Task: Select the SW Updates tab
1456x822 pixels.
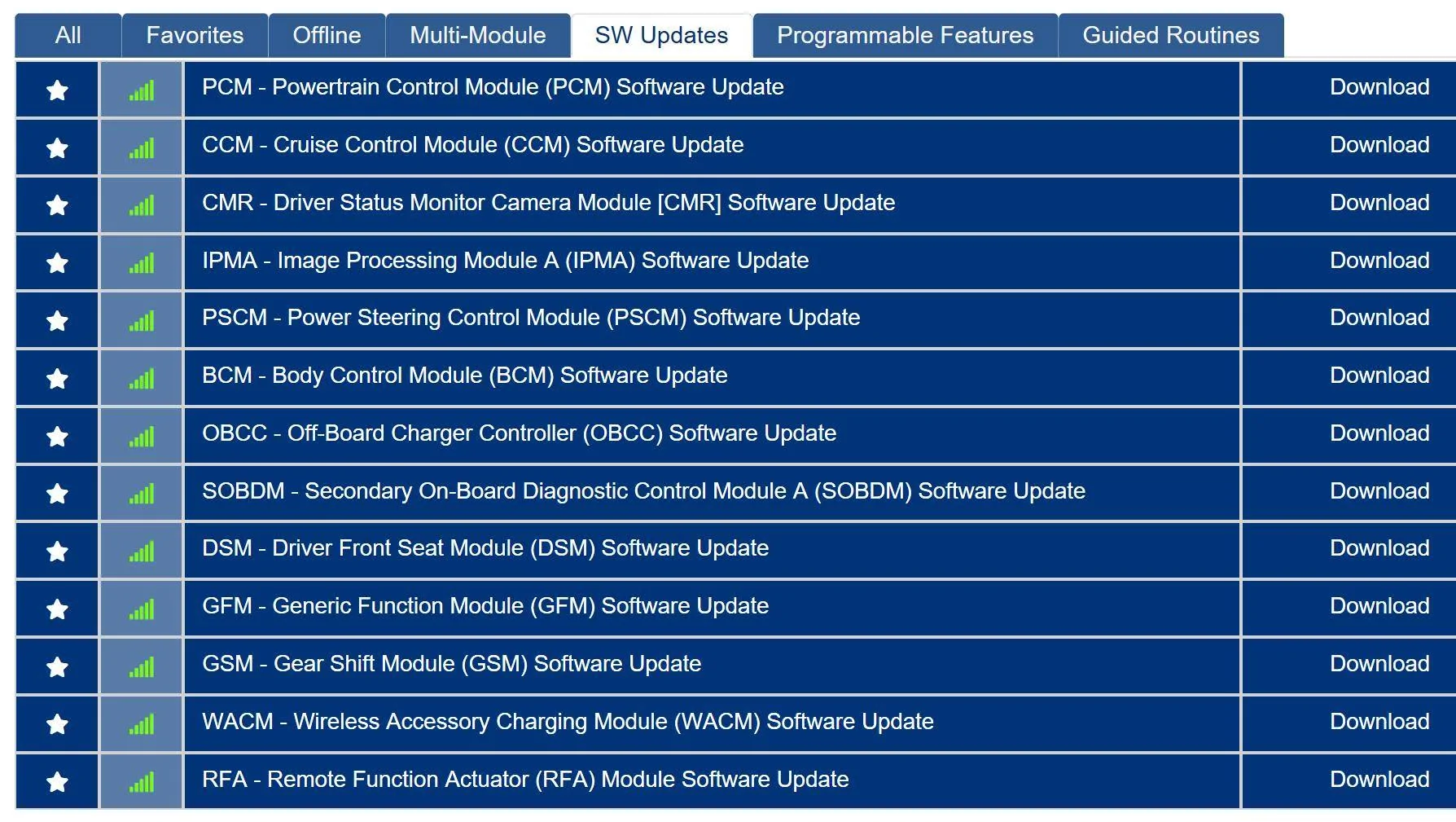Action: click(x=661, y=35)
